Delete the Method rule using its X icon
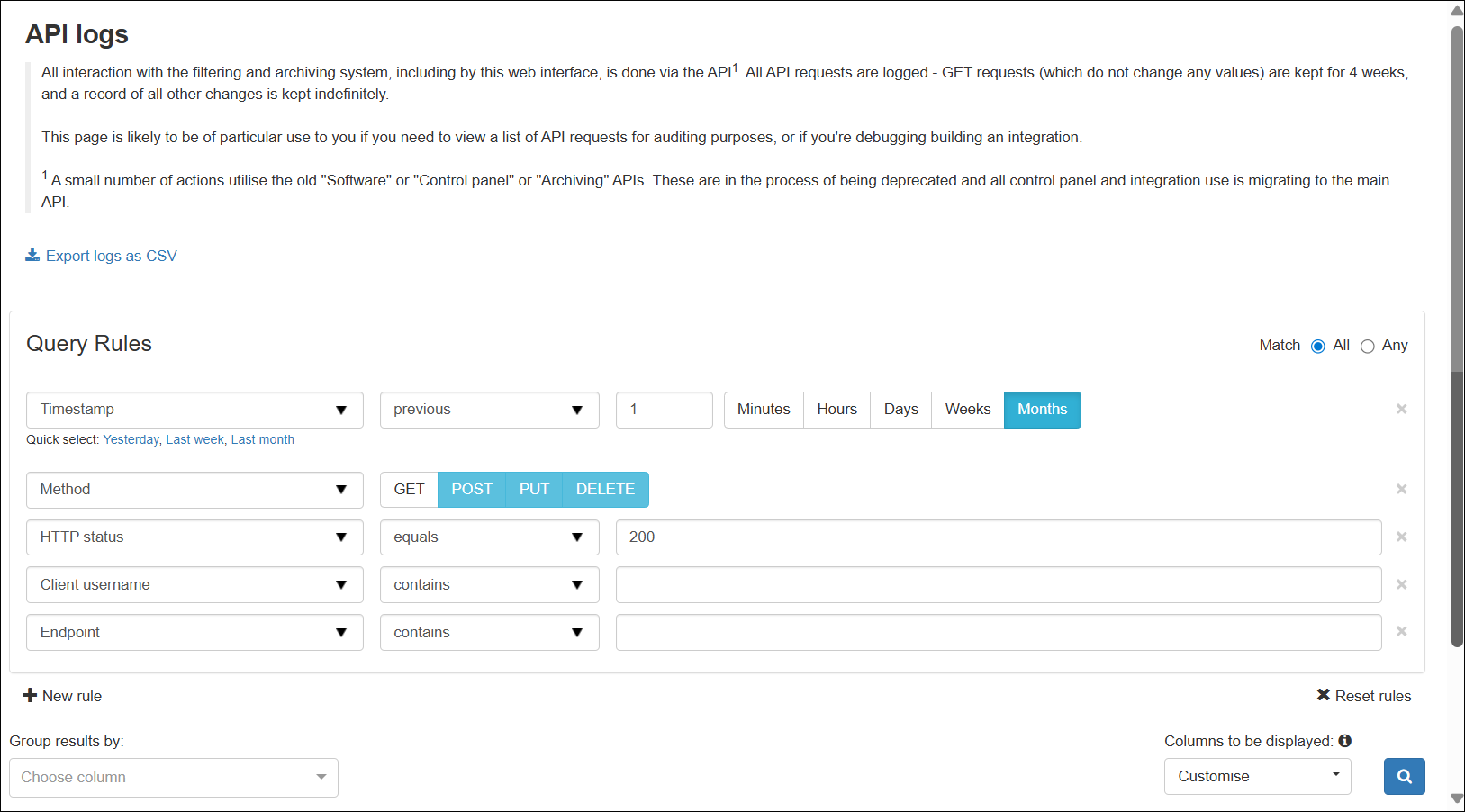Image resolution: width=1465 pixels, height=812 pixels. (1401, 489)
